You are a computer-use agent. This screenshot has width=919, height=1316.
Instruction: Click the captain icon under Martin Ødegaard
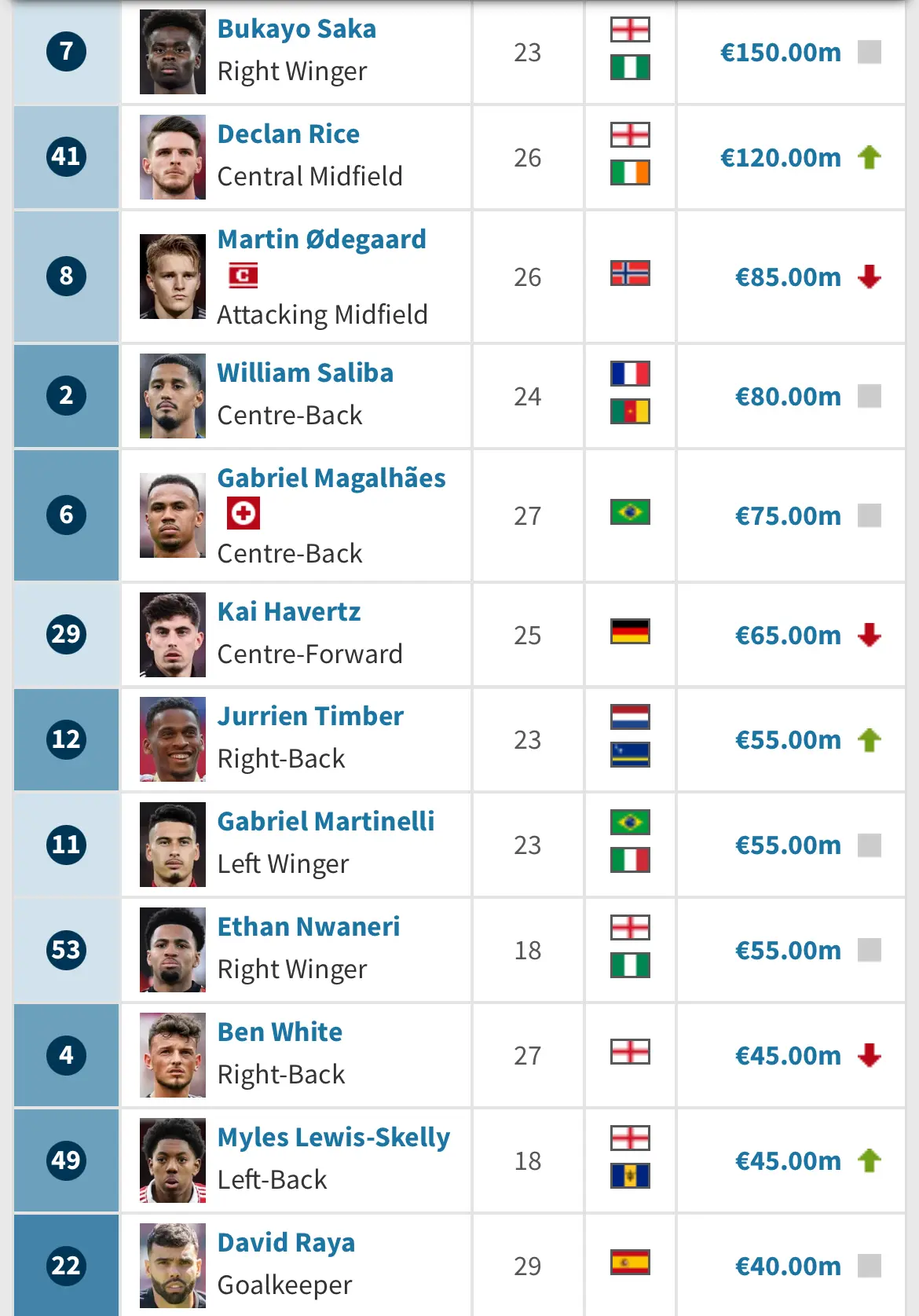(243, 276)
